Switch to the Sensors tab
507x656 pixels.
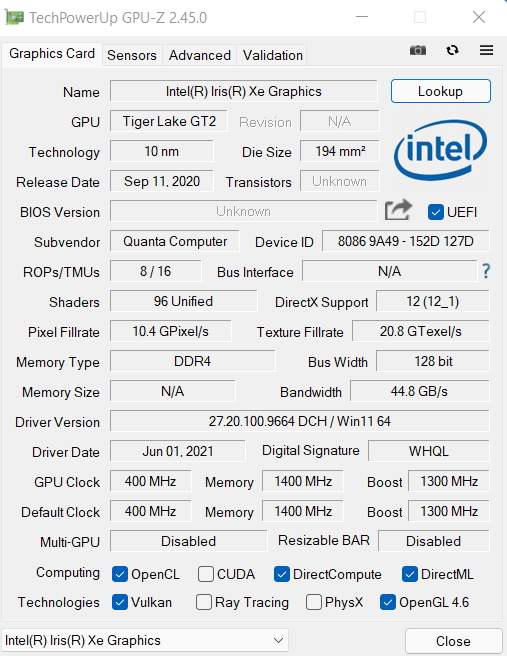pos(132,55)
